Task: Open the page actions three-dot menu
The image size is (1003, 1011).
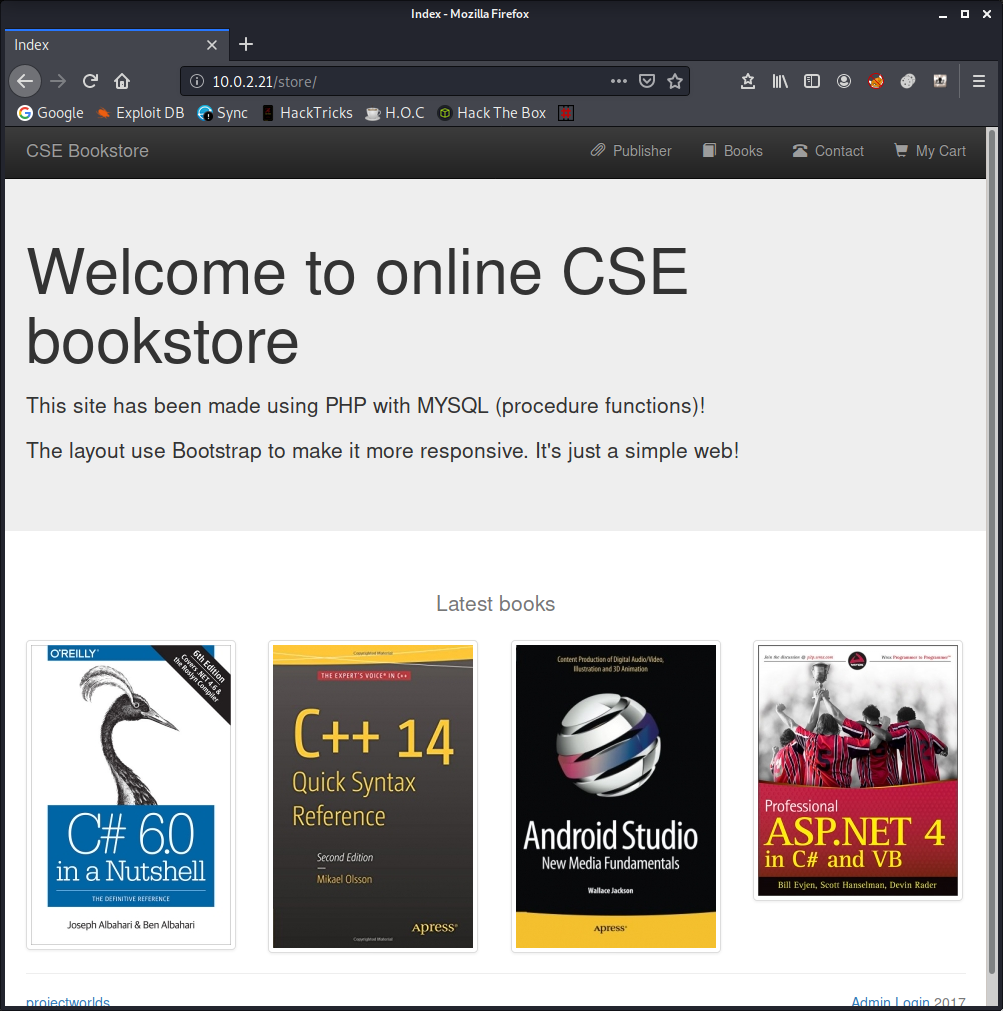Action: 619,81
